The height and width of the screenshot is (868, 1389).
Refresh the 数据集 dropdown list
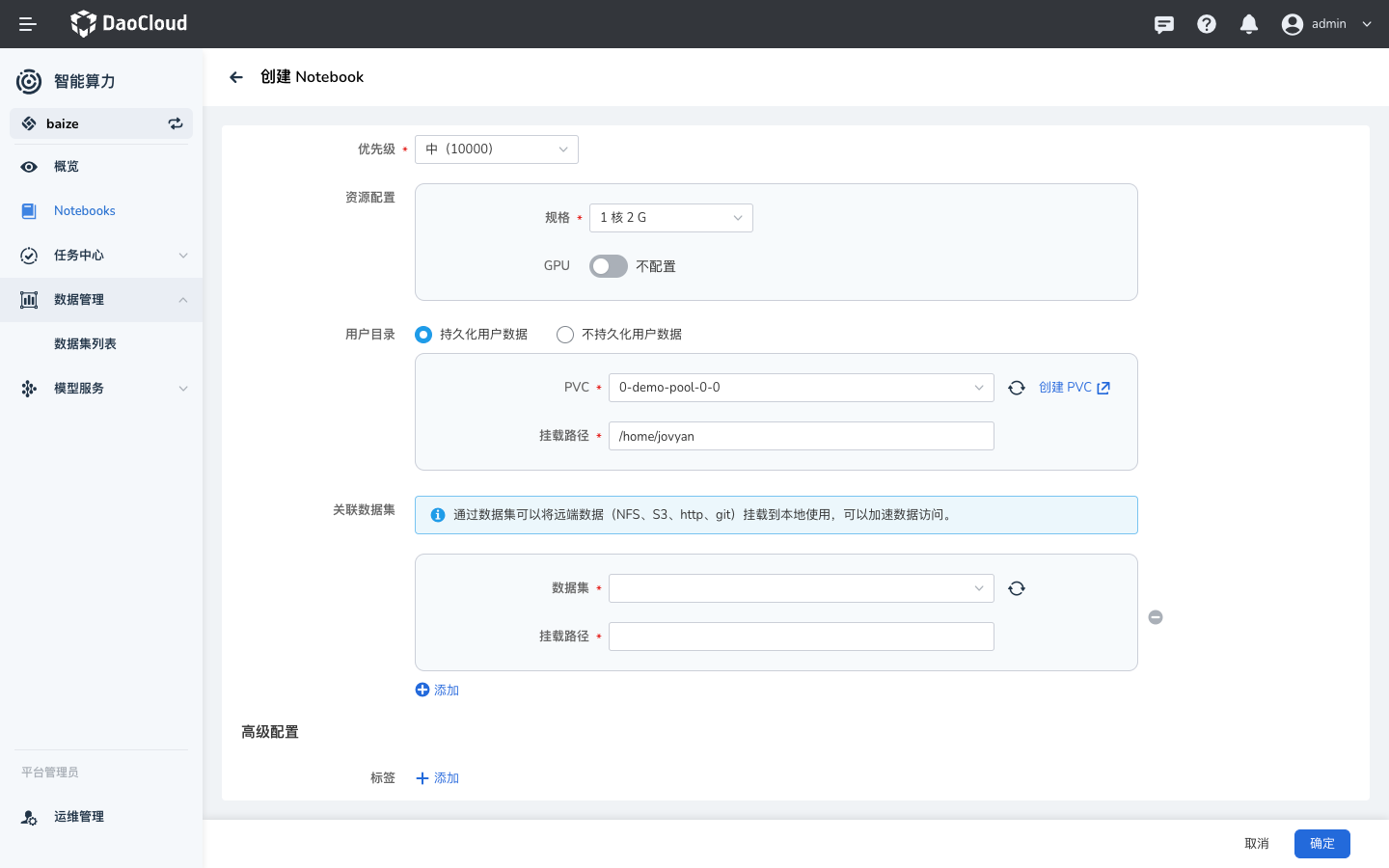click(x=1017, y=588)
